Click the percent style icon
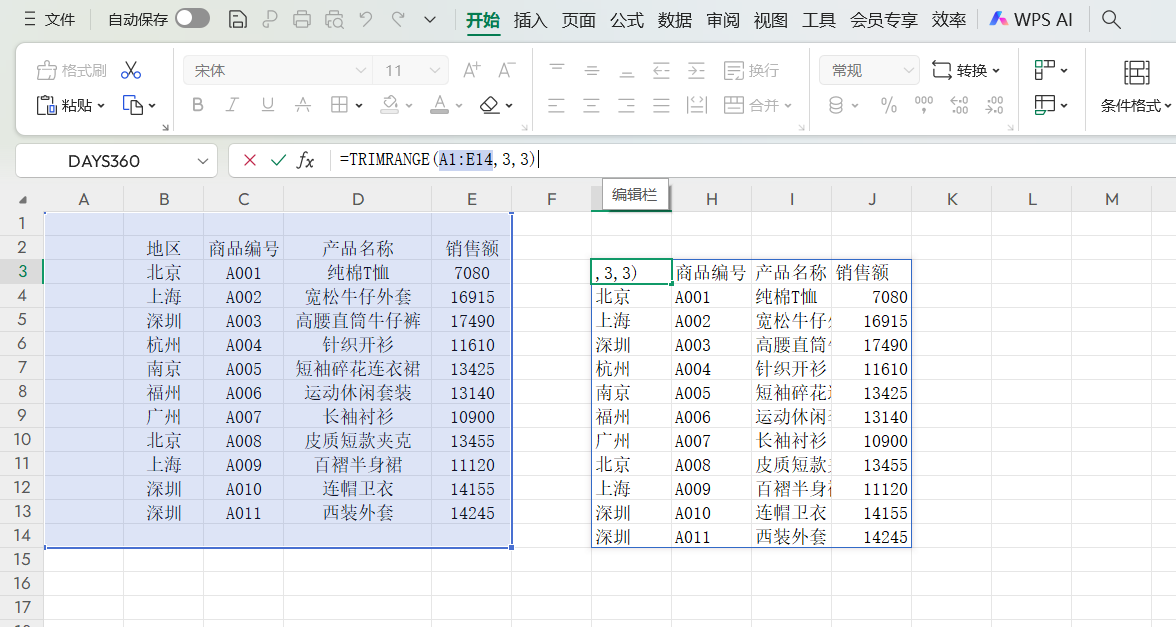This screenshot has width=1176, height=627. (x=888, y=105)
